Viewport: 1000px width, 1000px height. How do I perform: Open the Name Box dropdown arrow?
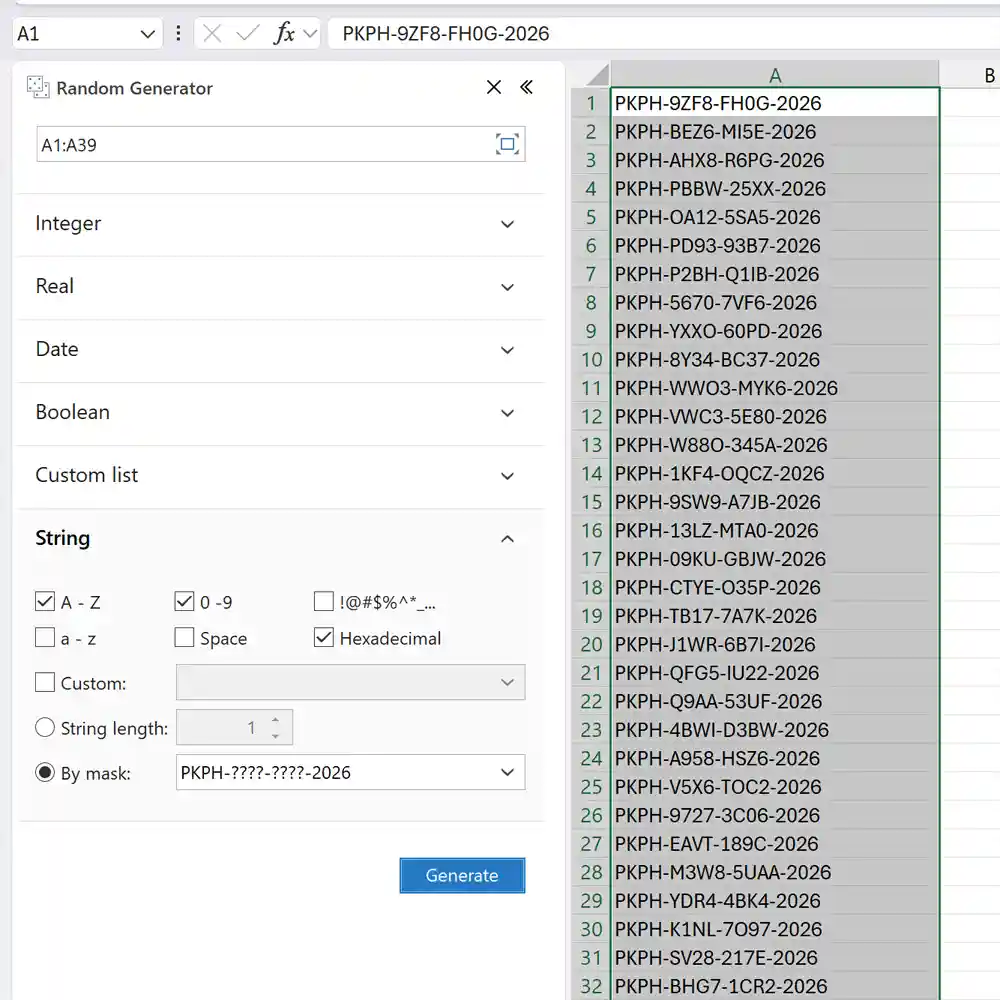148,34
